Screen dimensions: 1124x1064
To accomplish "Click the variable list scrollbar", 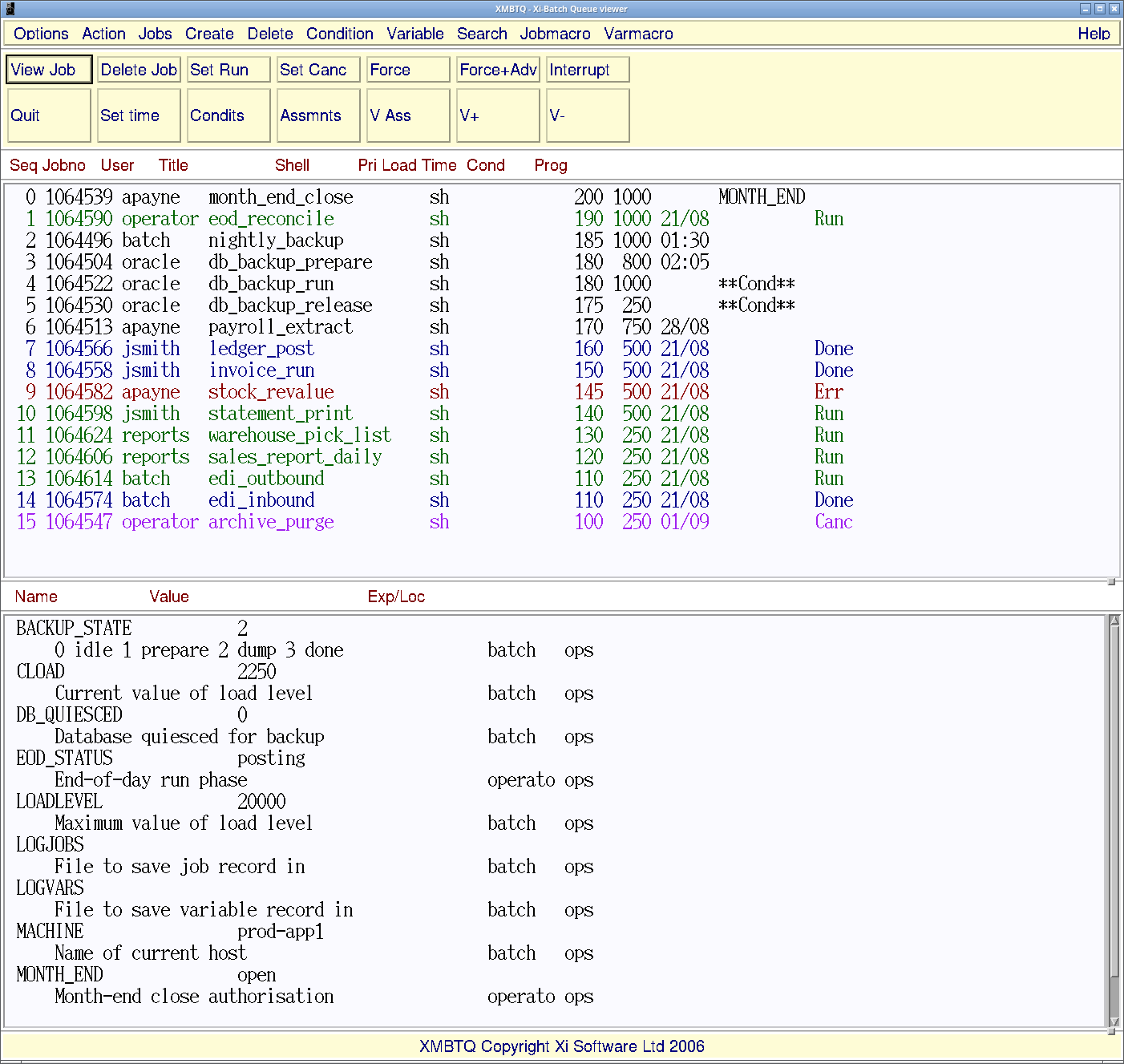I will click(x=1114, y=821).
